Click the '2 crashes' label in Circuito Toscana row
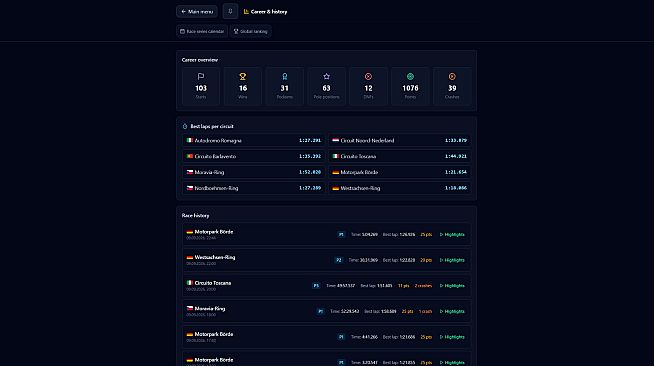Screen dimensions: 654x366 pyautogui.click(x=423, y=286)
